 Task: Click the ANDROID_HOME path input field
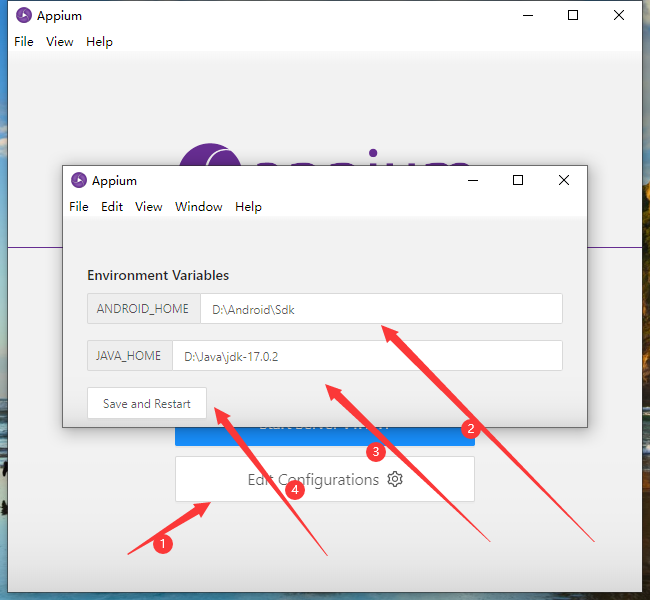click(x=381, y=309)
